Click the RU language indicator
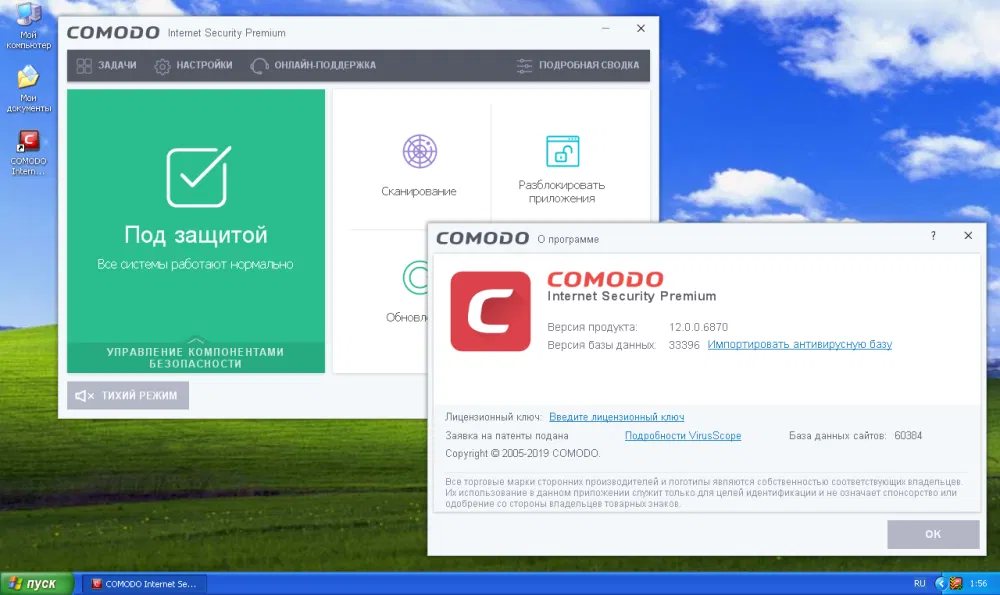Screen dimensions: 1000x595 (x=920, y=584)
